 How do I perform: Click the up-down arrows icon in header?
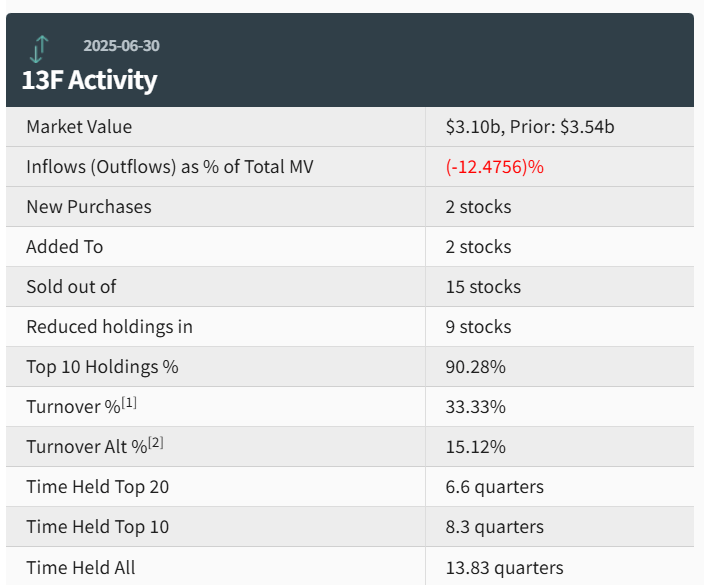pos(40,48)
